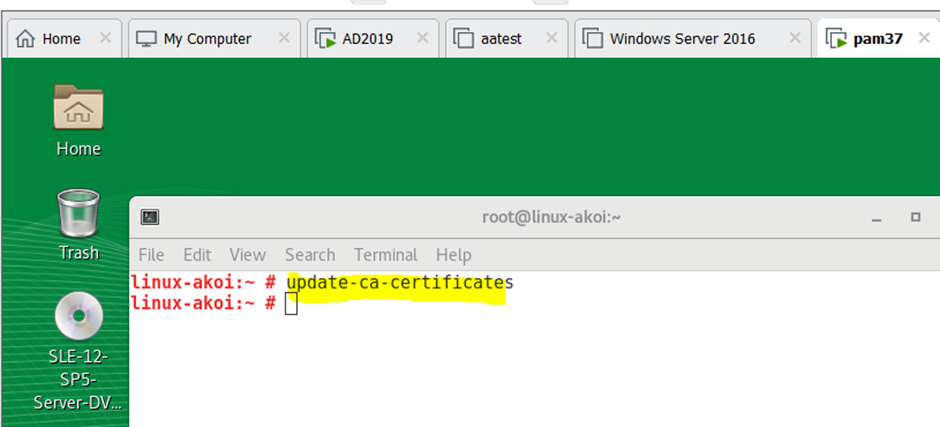
Task: Close the My Computer tab
Action: (284, 39)
